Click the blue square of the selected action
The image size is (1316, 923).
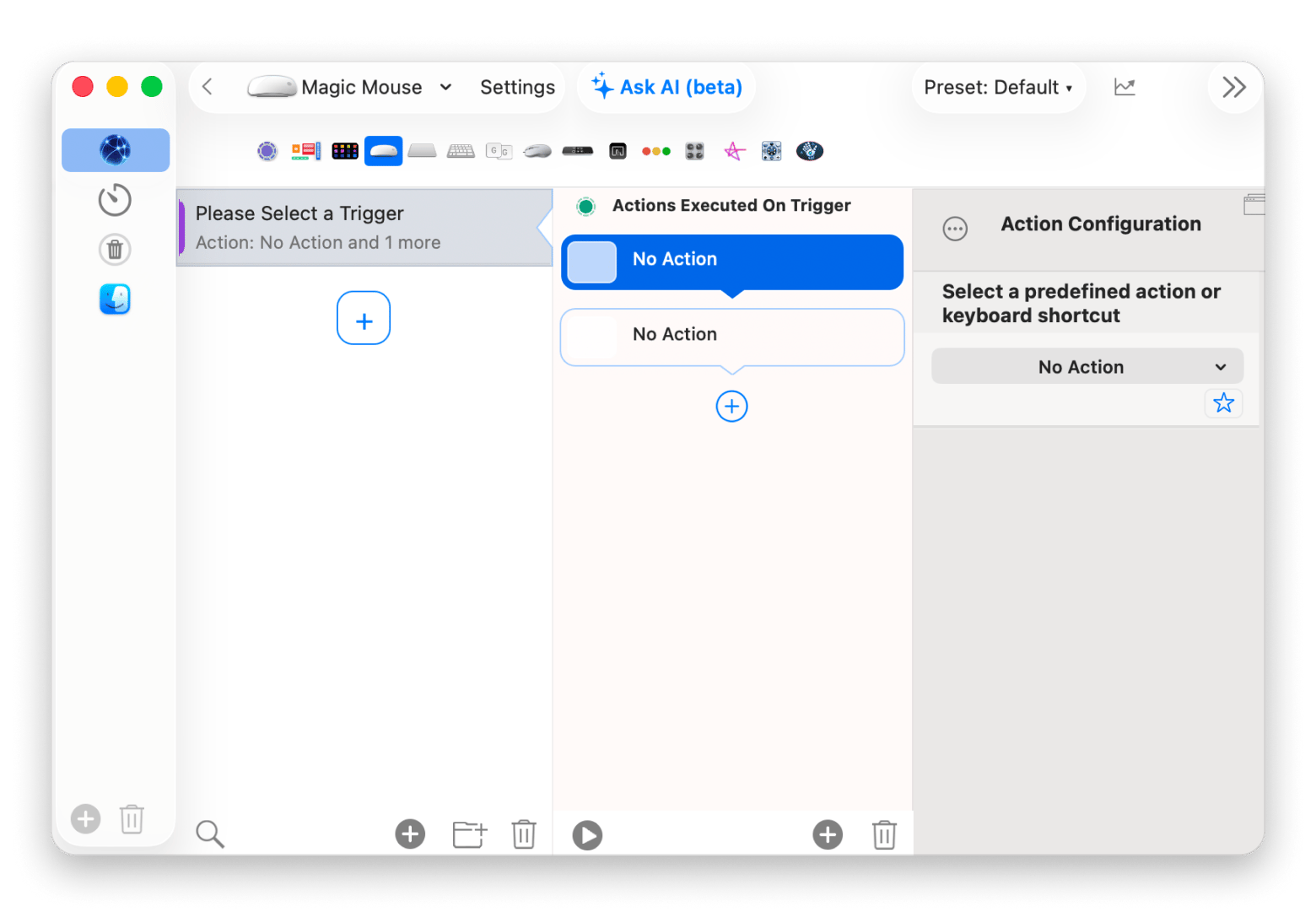coord(592,262)
